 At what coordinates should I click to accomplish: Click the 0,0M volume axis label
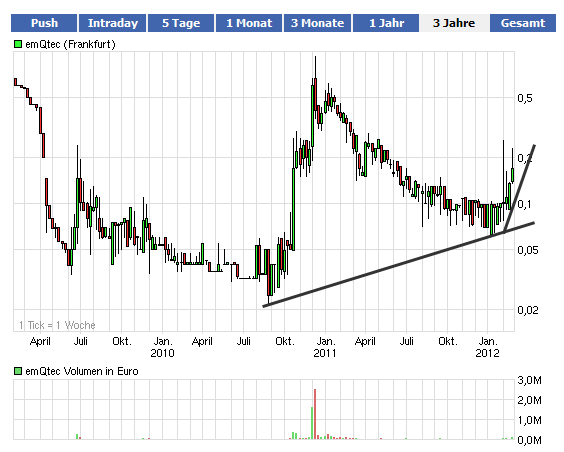click(x=529, y=440)
